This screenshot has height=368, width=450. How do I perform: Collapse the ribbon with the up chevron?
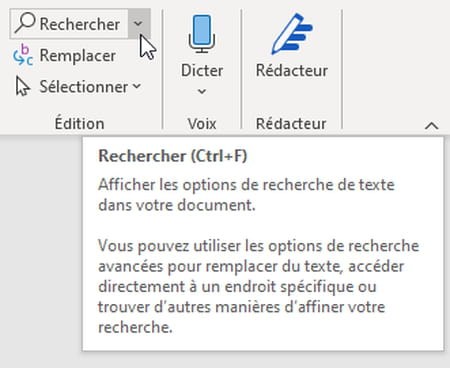[432, 126]
